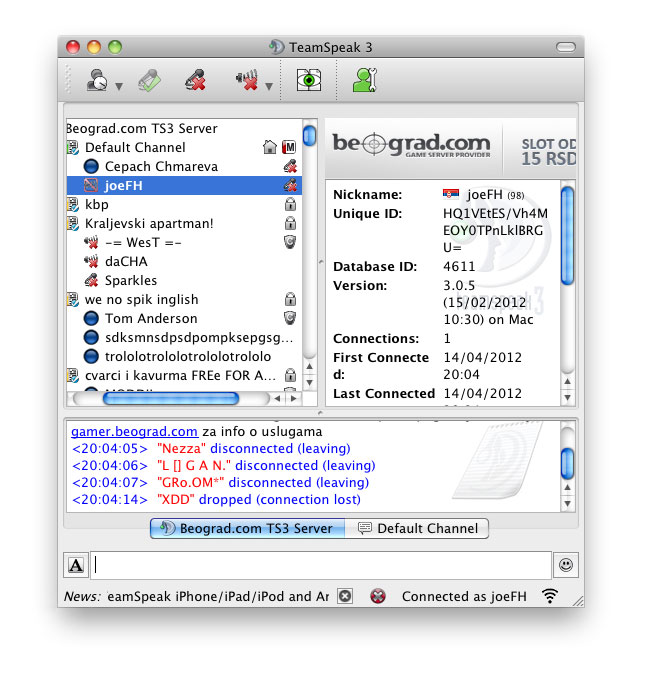The image size is (656, 680).
Task: Click joeFH's muted microphone status icon
Action: 290,185
